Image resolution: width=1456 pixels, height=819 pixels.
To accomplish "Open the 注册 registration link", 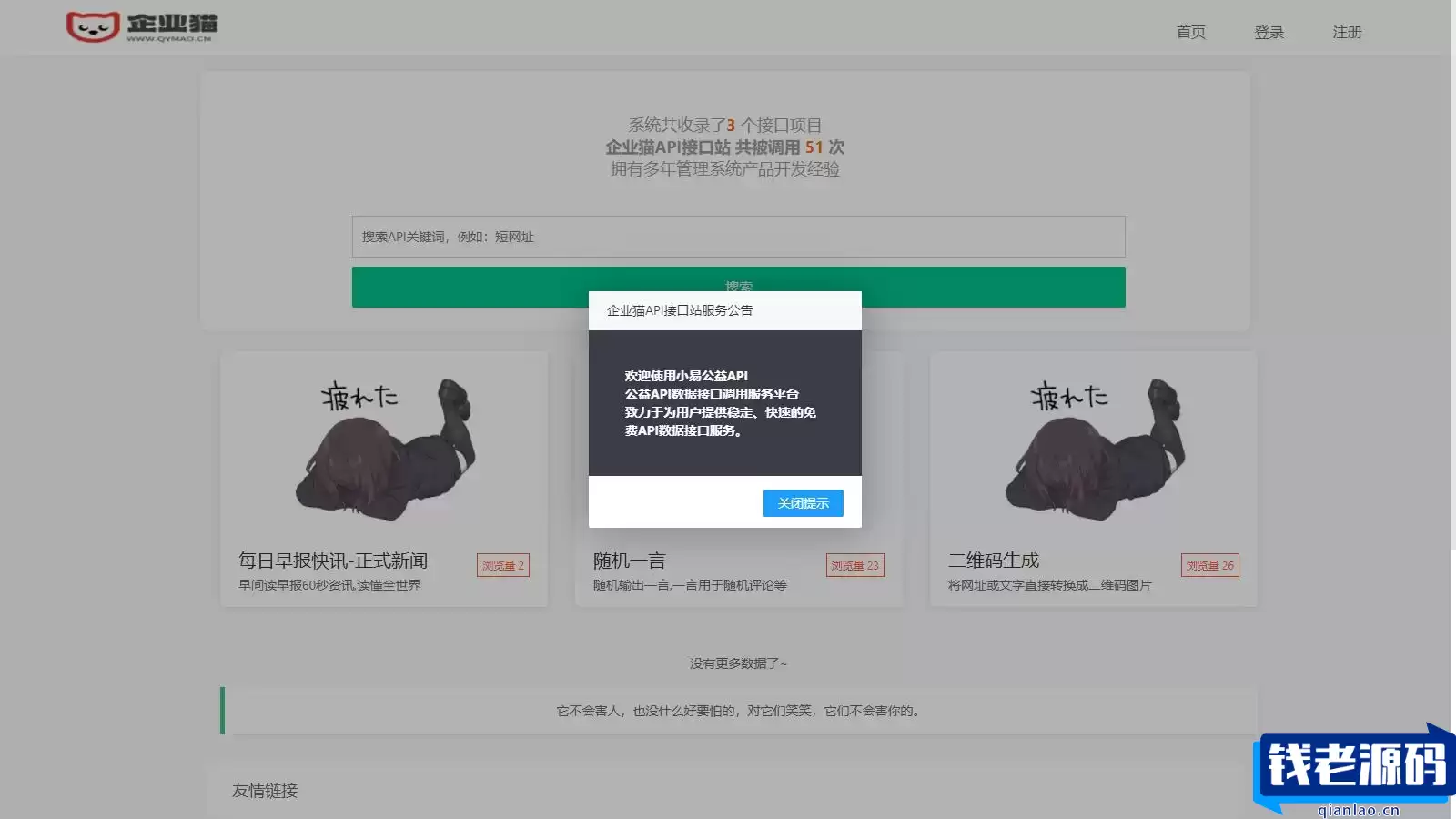I will (x=1347, y=32).
